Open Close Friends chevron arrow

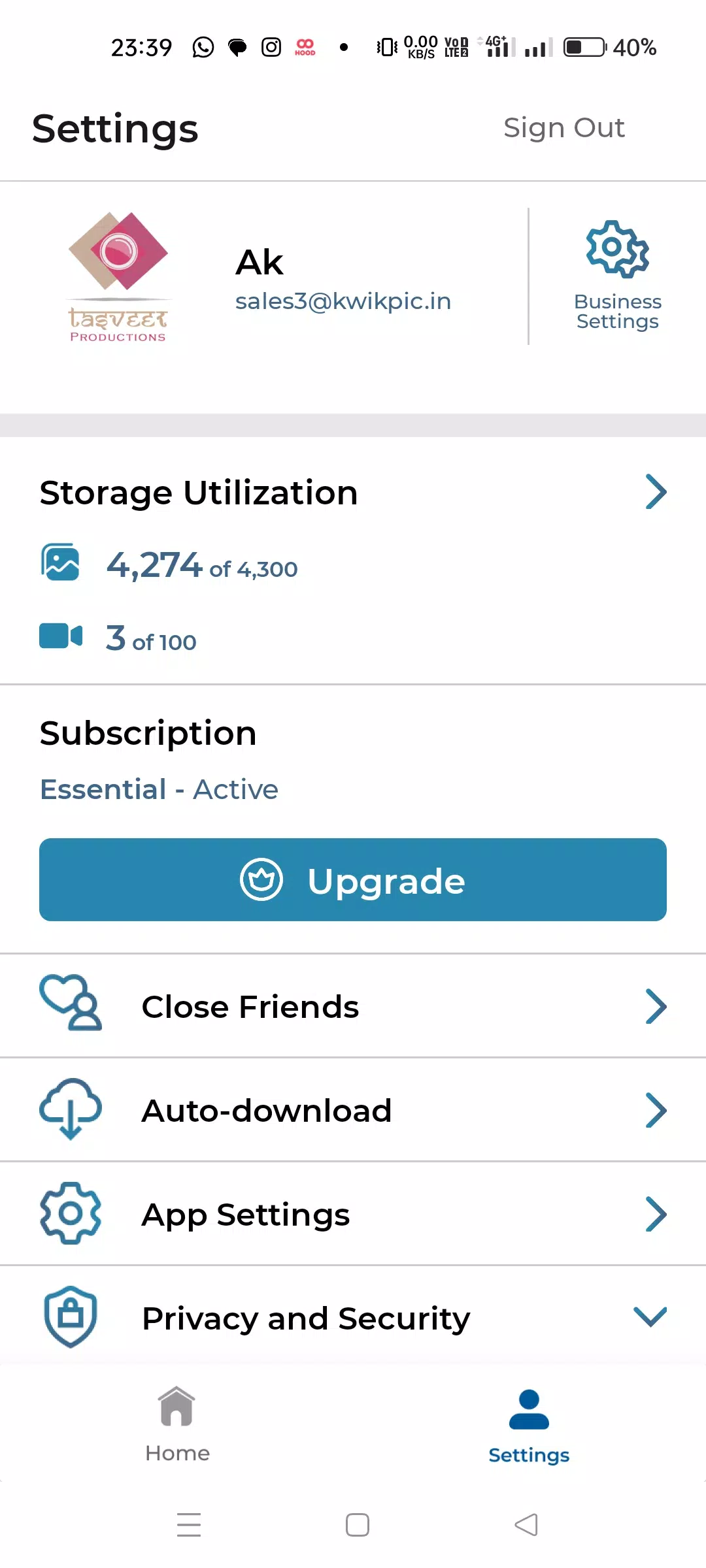(656, 1006)
